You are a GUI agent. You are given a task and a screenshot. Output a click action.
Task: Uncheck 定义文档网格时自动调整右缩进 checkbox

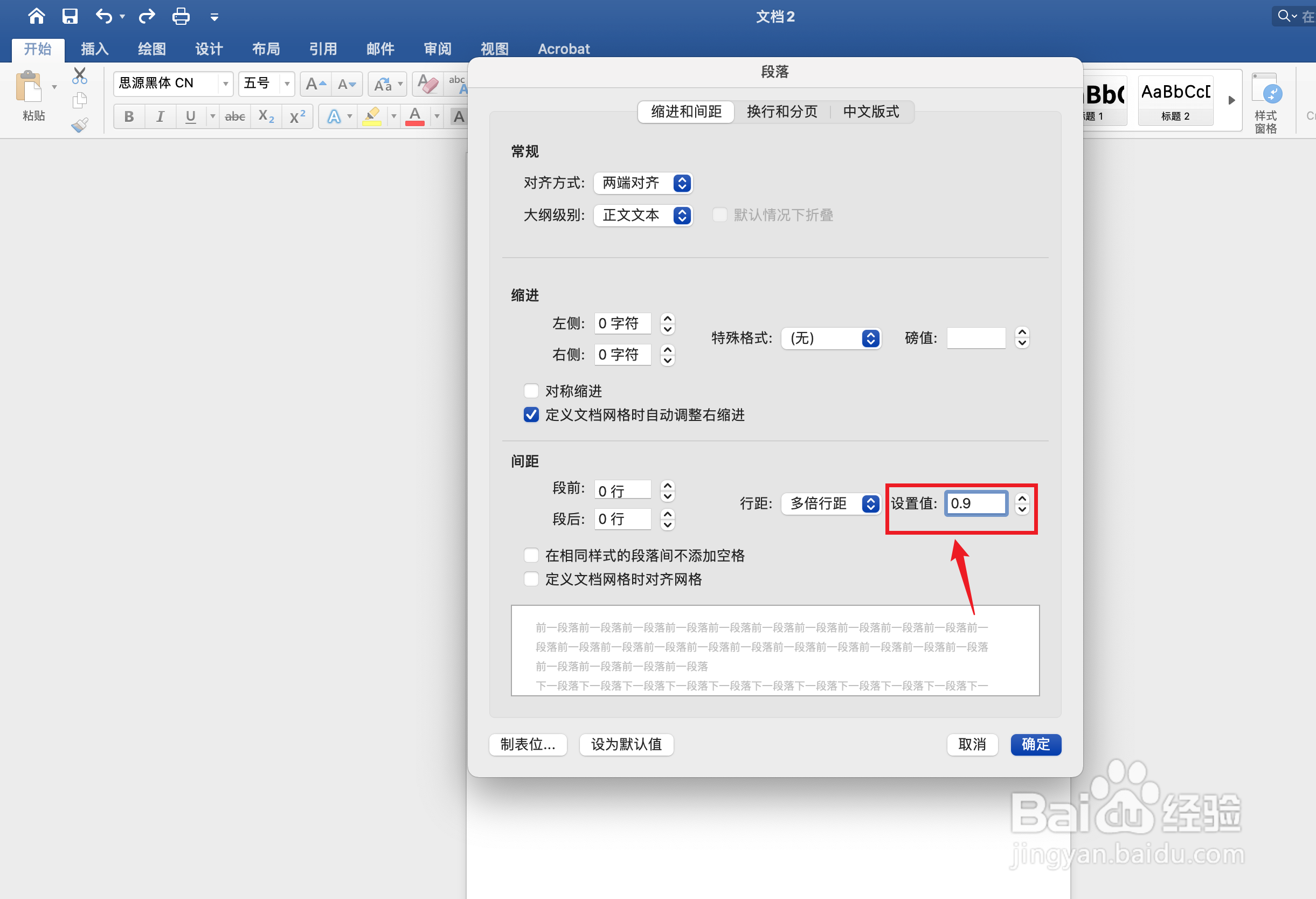pos(531,414)
